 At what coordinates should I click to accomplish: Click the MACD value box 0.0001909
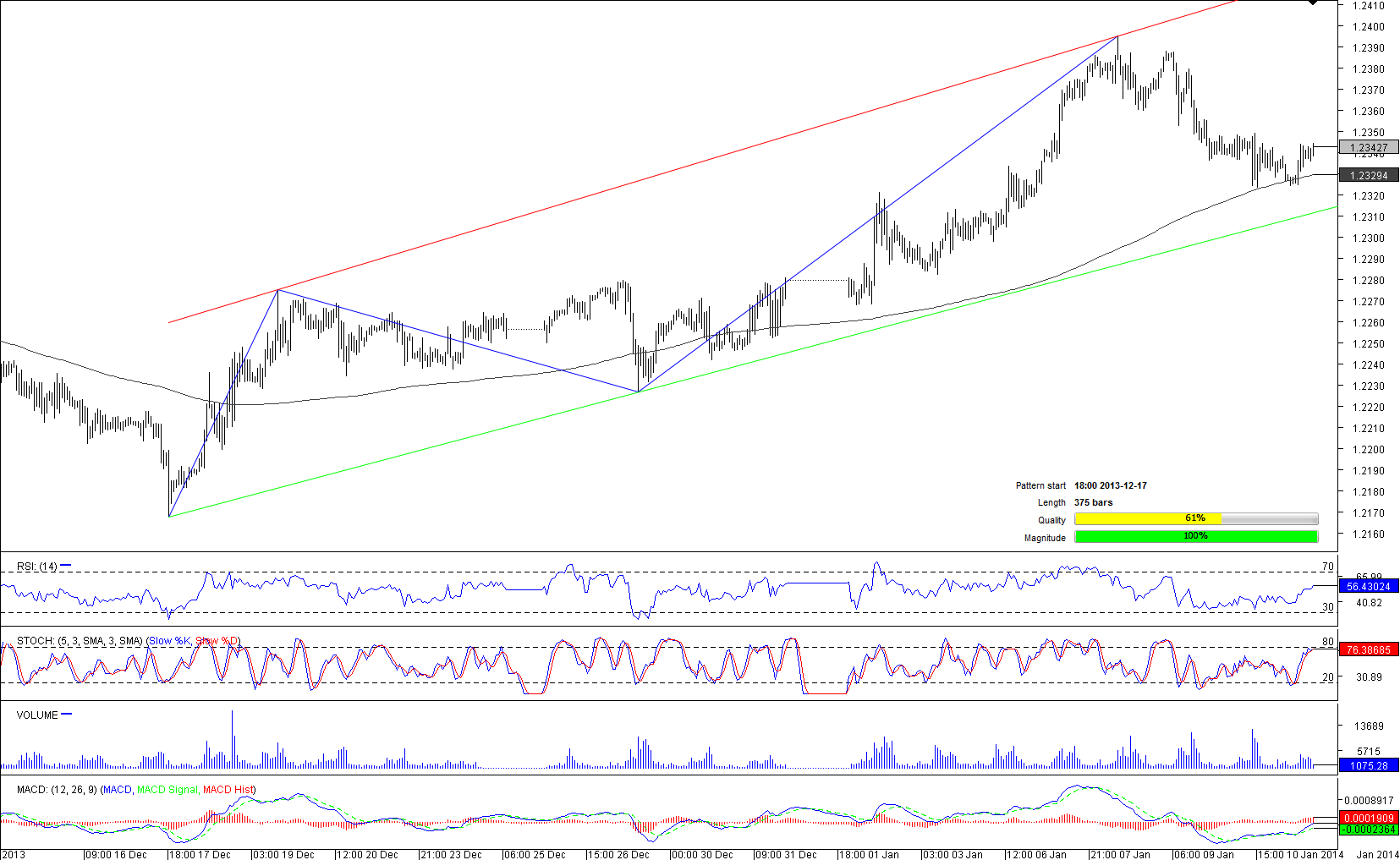pyautogui.click(x=1369, y=818)
